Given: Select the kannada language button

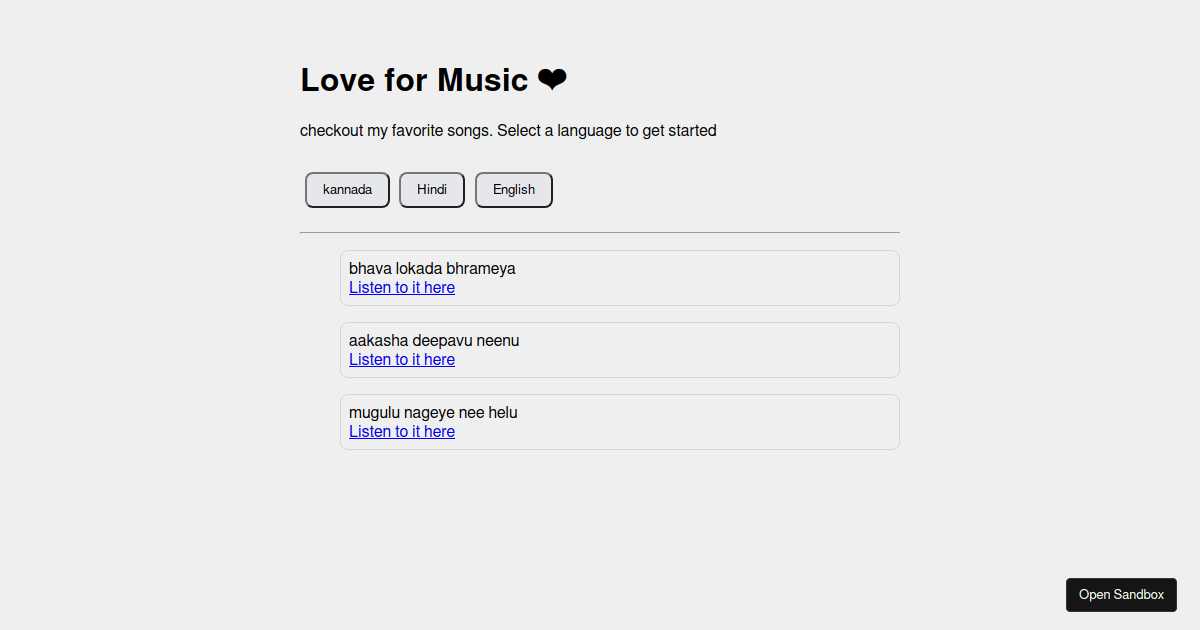Looking at the screenshot, I should point(347,189).
